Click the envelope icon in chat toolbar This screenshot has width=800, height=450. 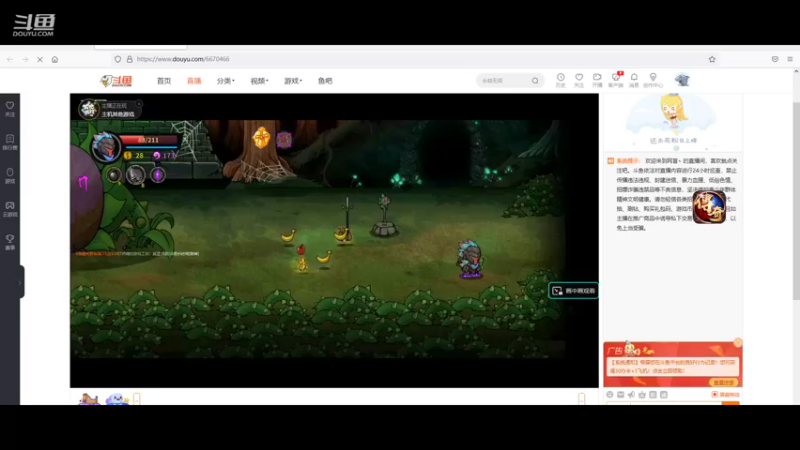[x=620, y=394]
